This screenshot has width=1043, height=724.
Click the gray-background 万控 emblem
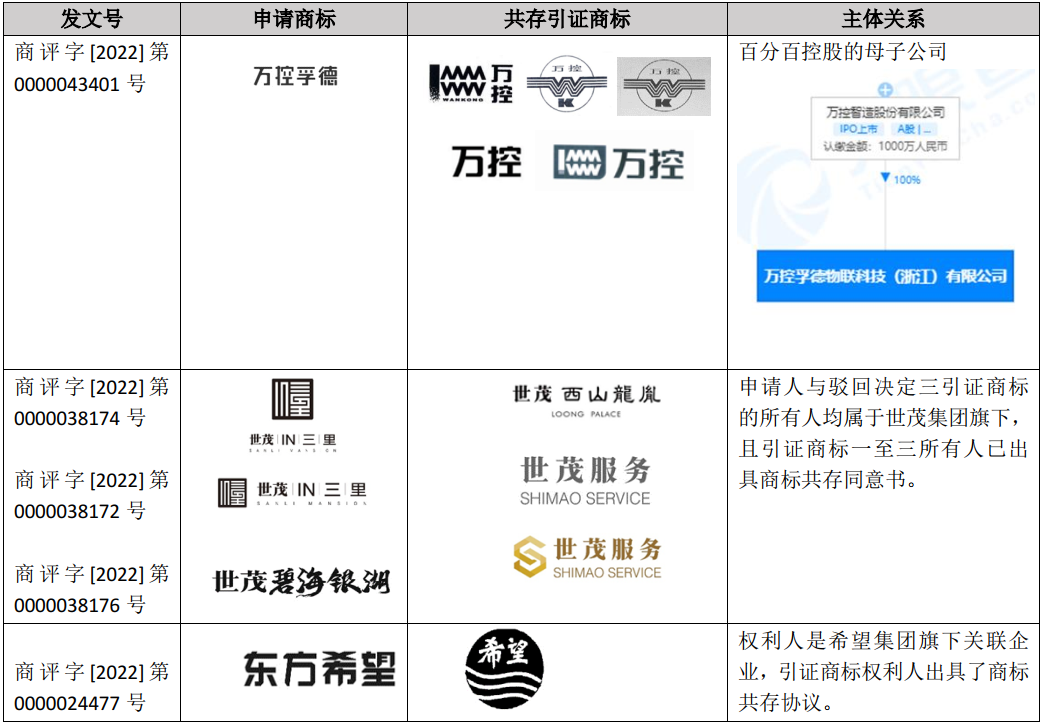[x=663, y=86]
